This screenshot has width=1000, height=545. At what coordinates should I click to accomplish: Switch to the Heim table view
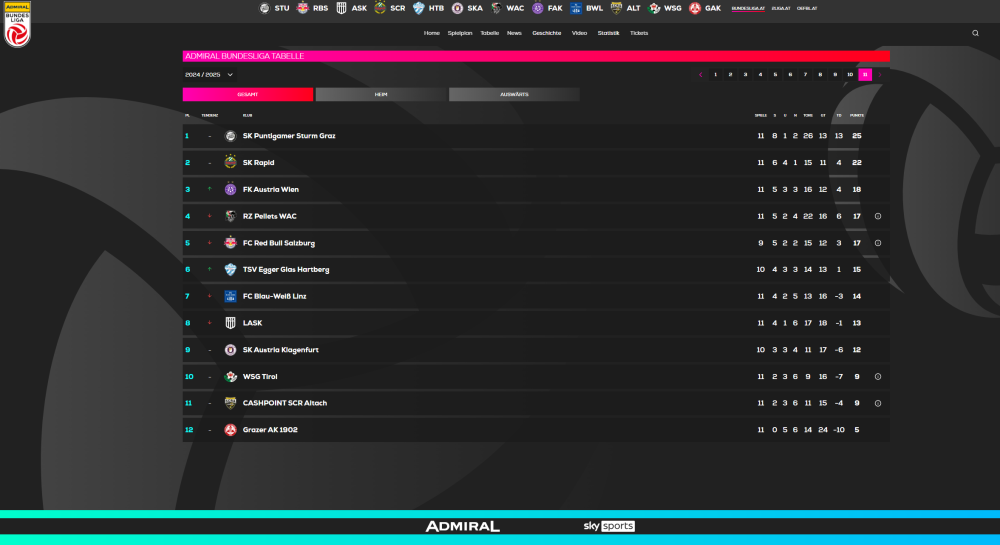coord(381,94)
